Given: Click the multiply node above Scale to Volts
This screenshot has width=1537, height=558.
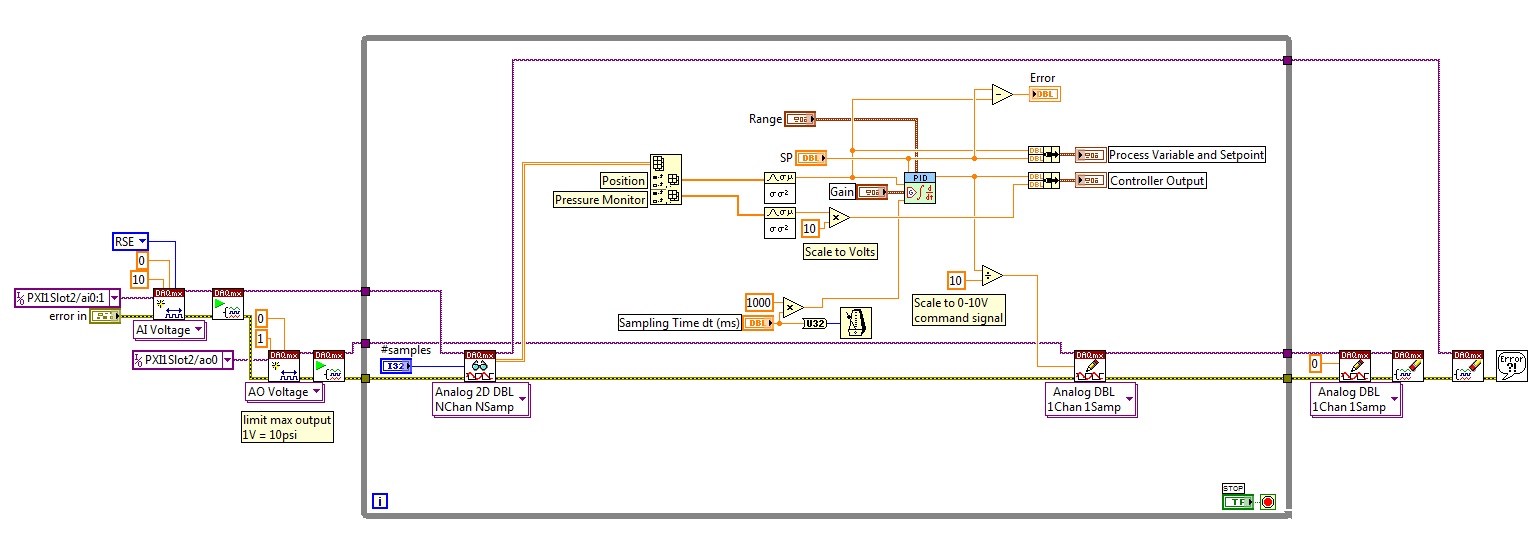Looking at the screenshot, I should pyautogui.click(x=838, y=219).
